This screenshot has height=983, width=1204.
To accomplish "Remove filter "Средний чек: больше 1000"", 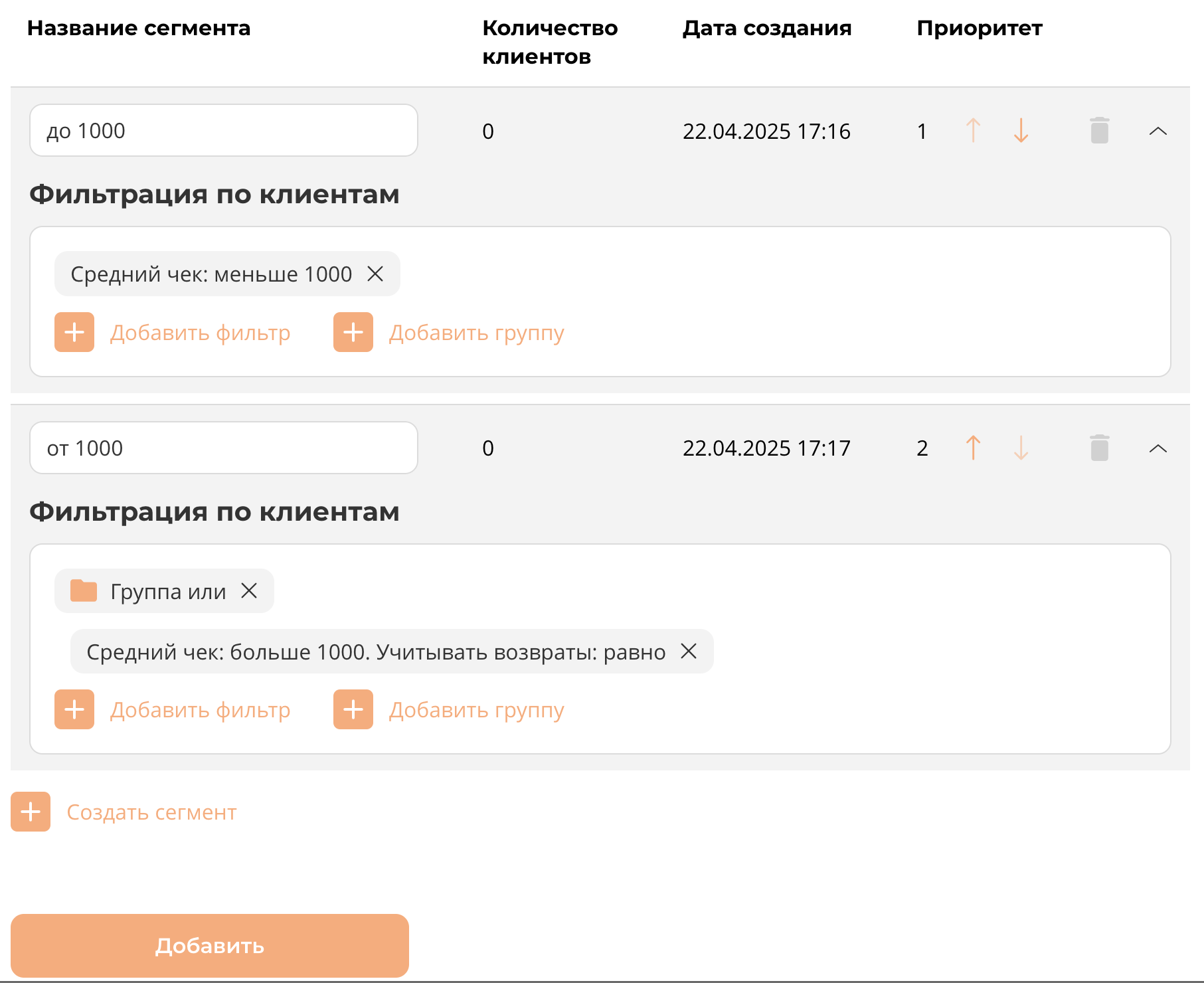I will coord(689,652).
